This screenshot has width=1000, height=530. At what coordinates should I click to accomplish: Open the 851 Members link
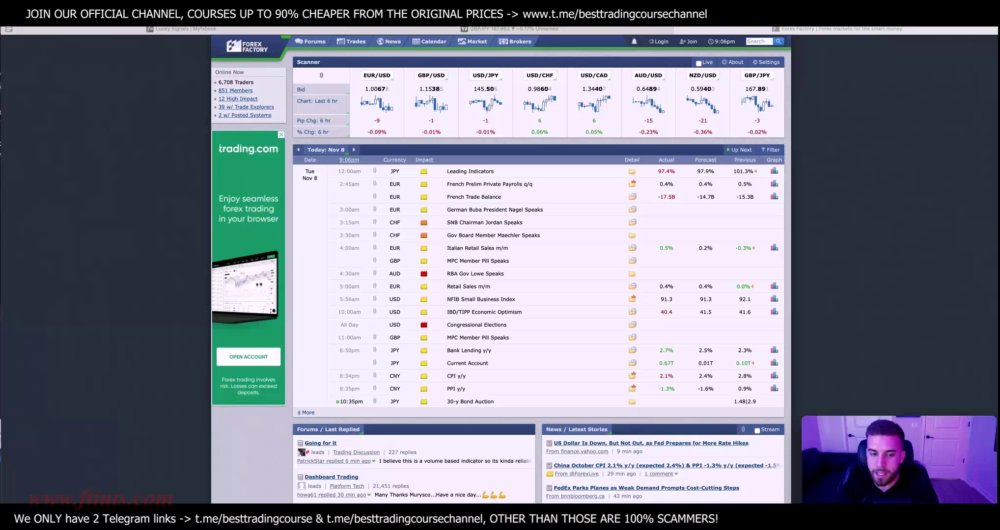(235, 91)
